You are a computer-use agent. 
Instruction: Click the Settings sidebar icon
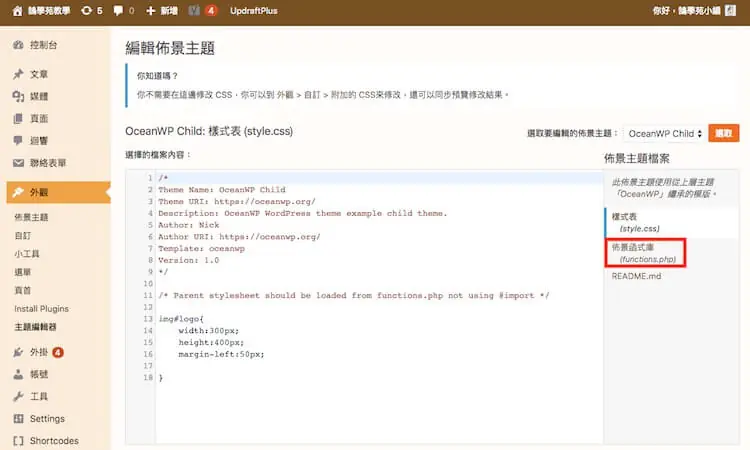(18, 419)
